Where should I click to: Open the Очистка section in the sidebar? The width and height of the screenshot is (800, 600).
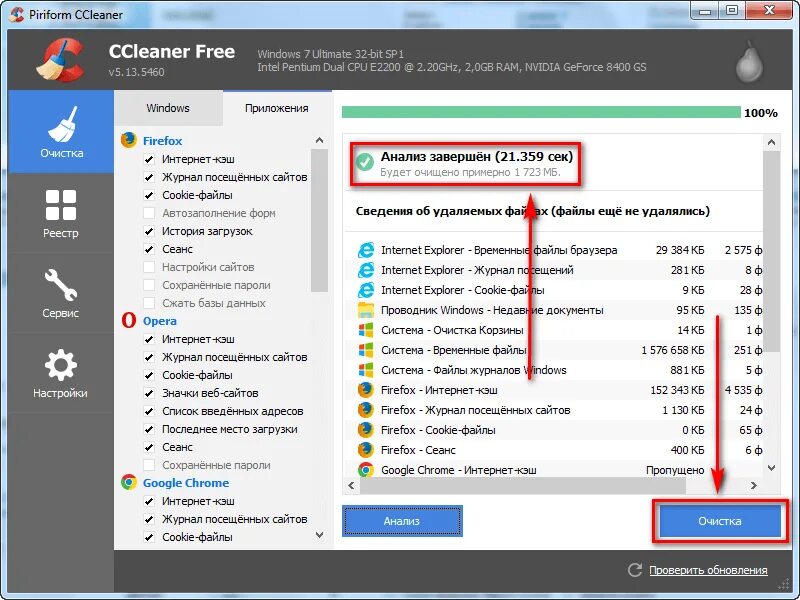61,132
